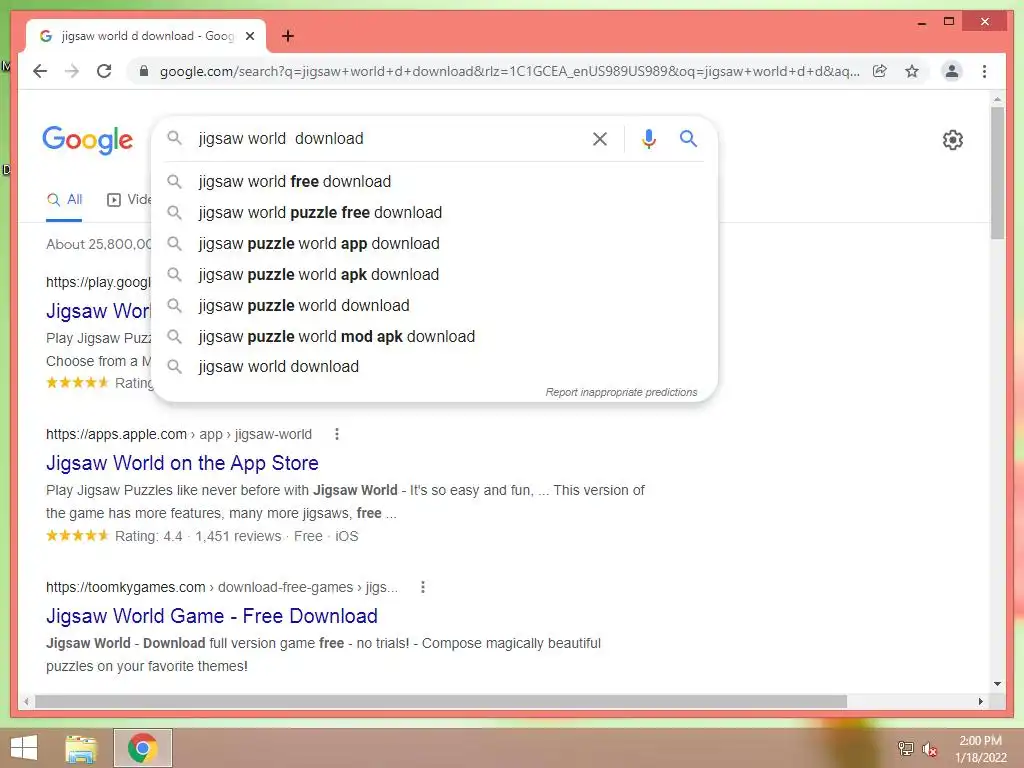1024x768 pixels.
Task: Choose suggestion jigsaw puzzle world download
Action: tap(434, 306)
